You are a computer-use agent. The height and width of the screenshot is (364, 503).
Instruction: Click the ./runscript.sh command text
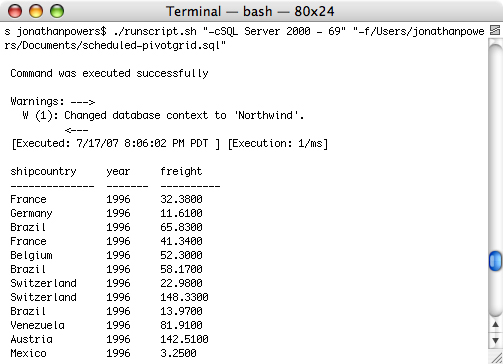point(155,31)
